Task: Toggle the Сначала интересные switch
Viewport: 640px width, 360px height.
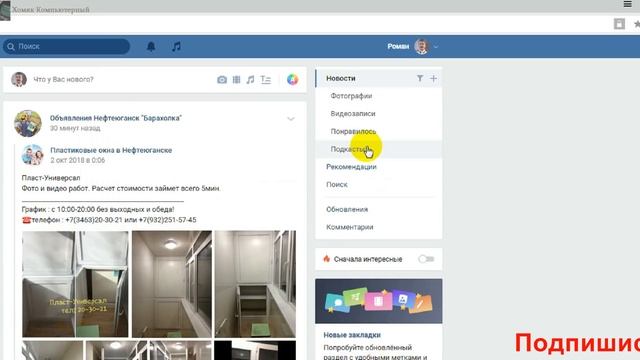Action: coord(426,259)
